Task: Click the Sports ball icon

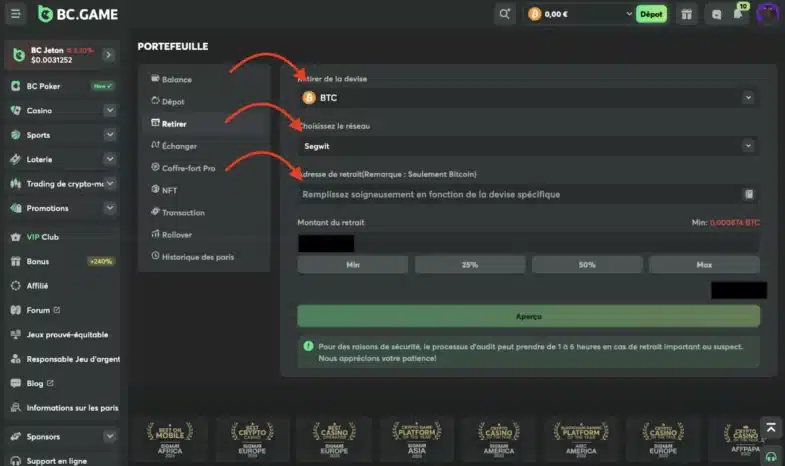Action: coord(16,135)
